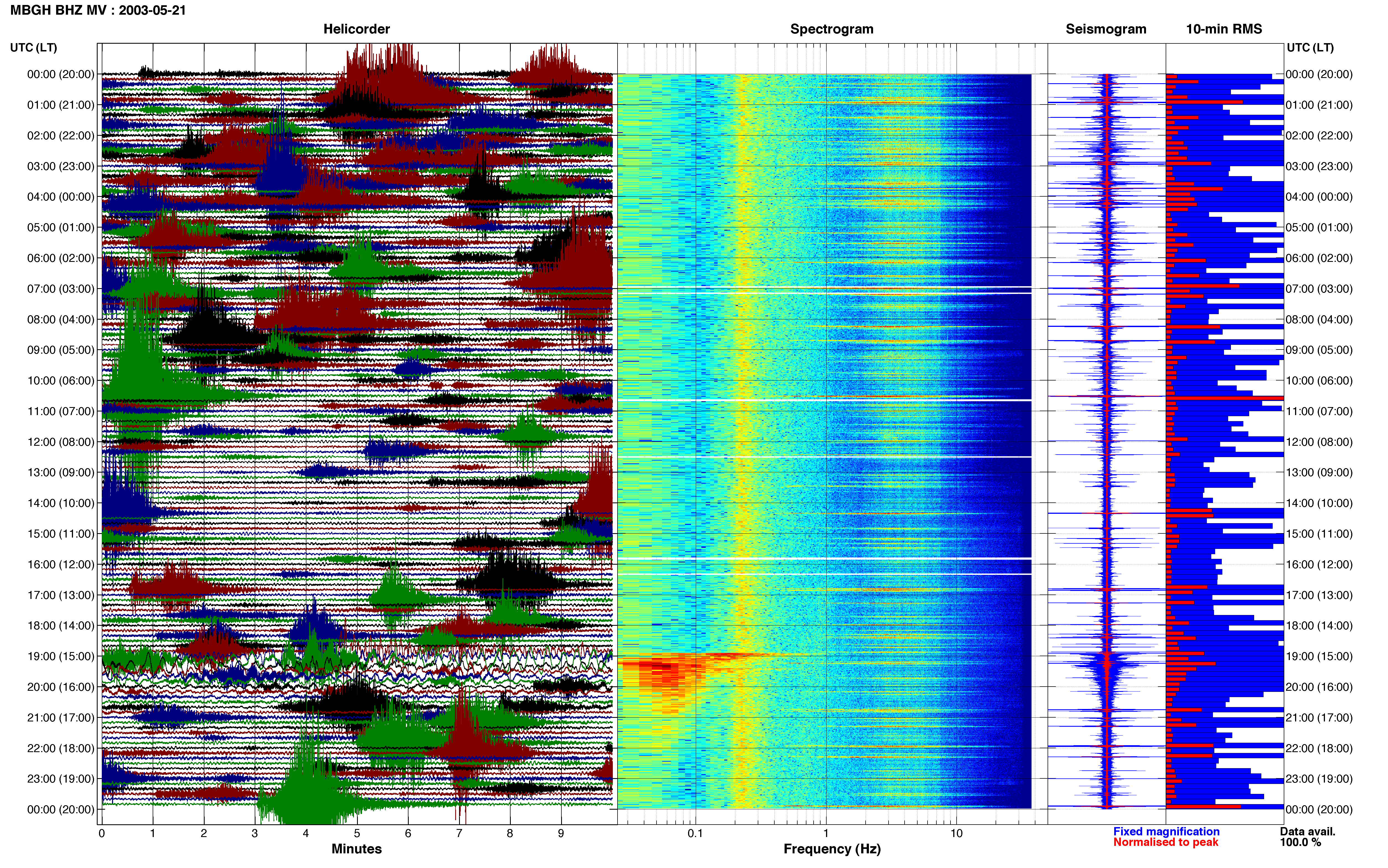Click the right axis label '07:00 (03:00)'
1388x868 pixels.
1319,289
